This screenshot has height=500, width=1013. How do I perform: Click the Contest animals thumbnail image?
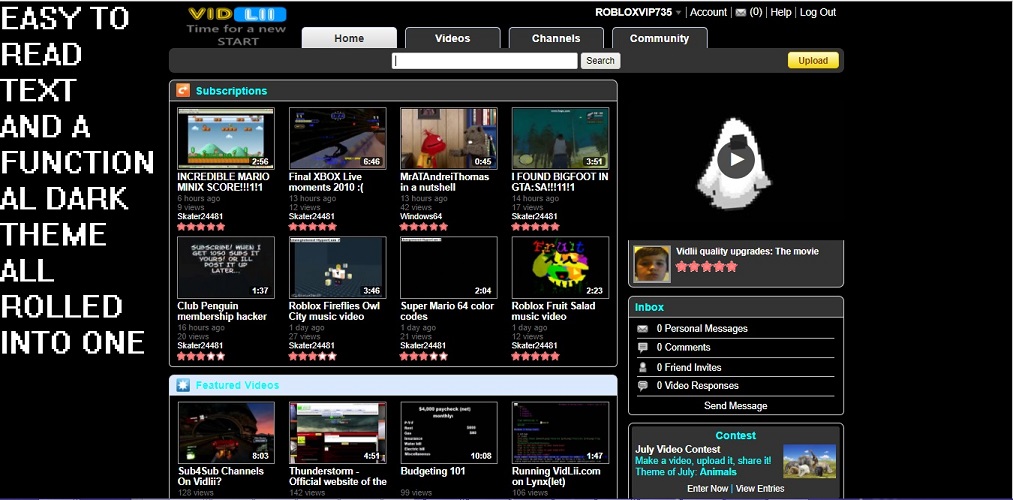809,461
